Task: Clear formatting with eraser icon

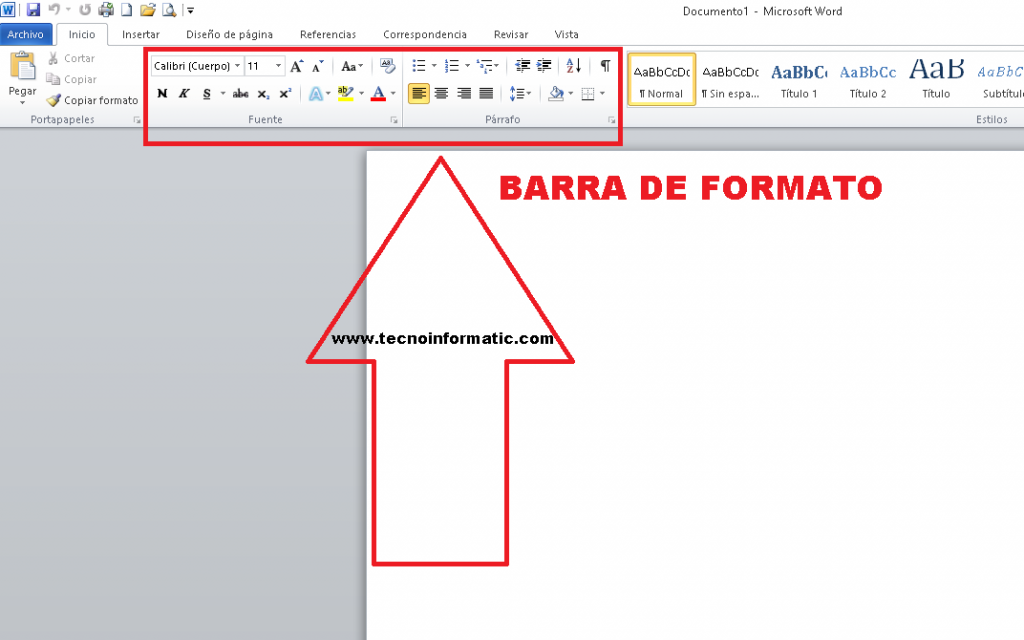Action: point(387,66)
